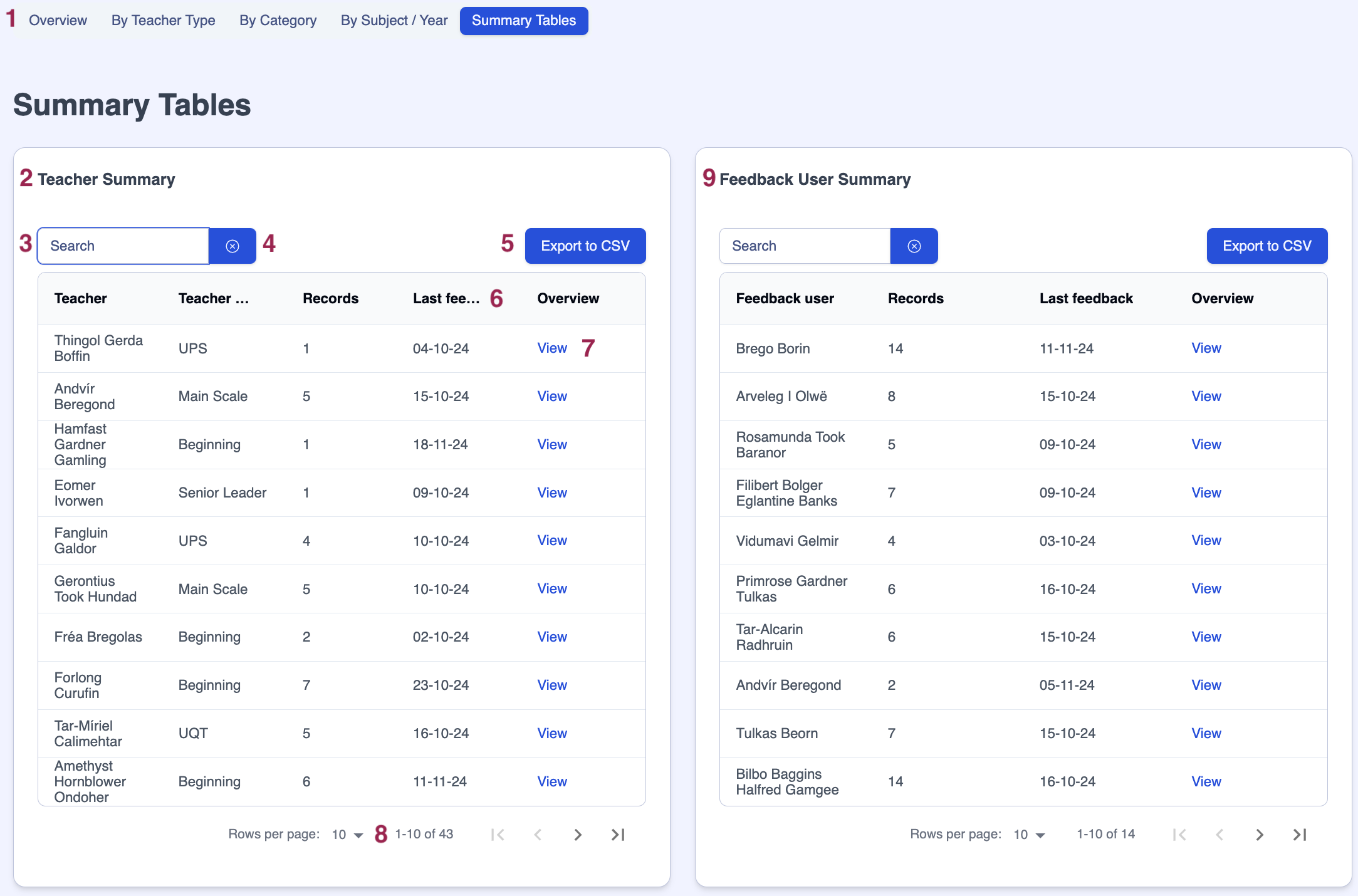Select the UQT teacher type cell
1358x896 pixels.
coord(193,734)
